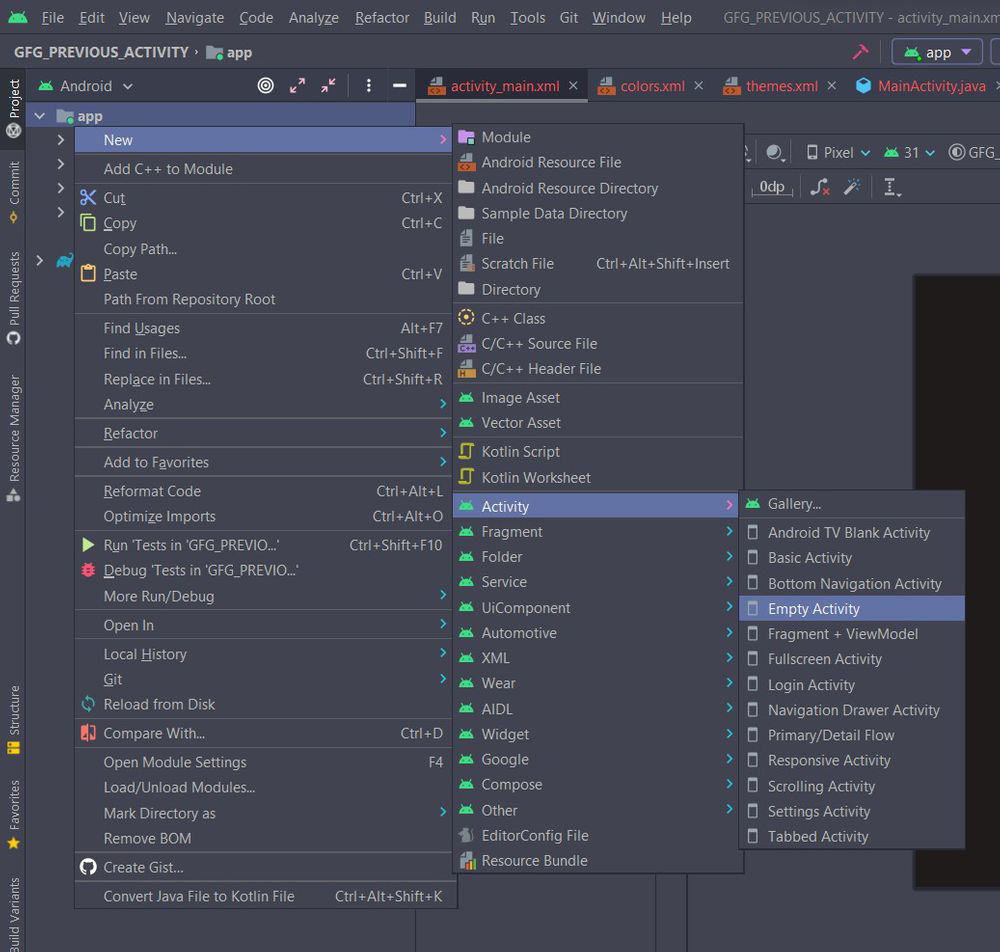Viewport: 1000px width, 952px height.
Task: Click the Collapse All arrows icon
Action: point(328,86)
